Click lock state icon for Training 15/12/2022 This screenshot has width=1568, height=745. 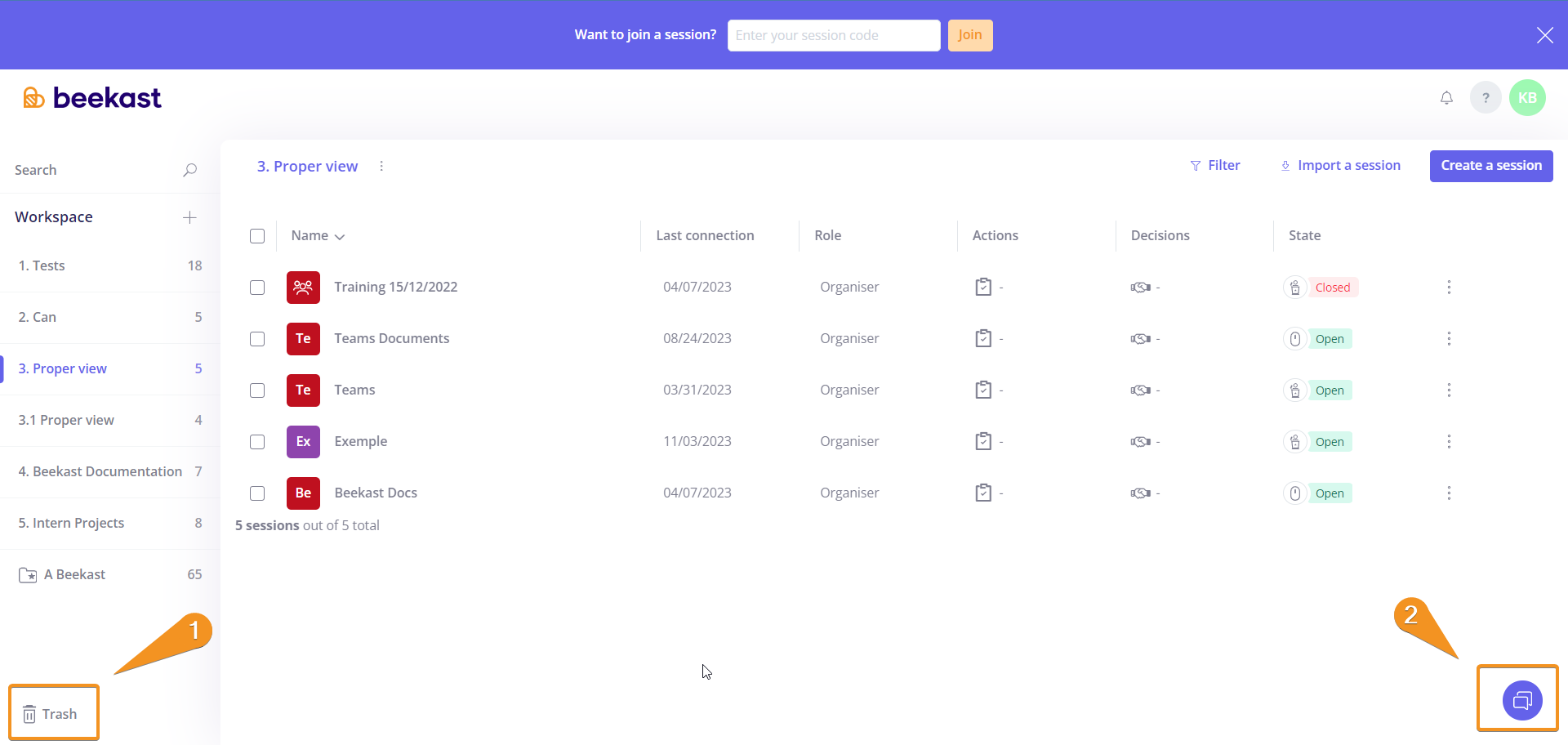tap(1295, 288)
